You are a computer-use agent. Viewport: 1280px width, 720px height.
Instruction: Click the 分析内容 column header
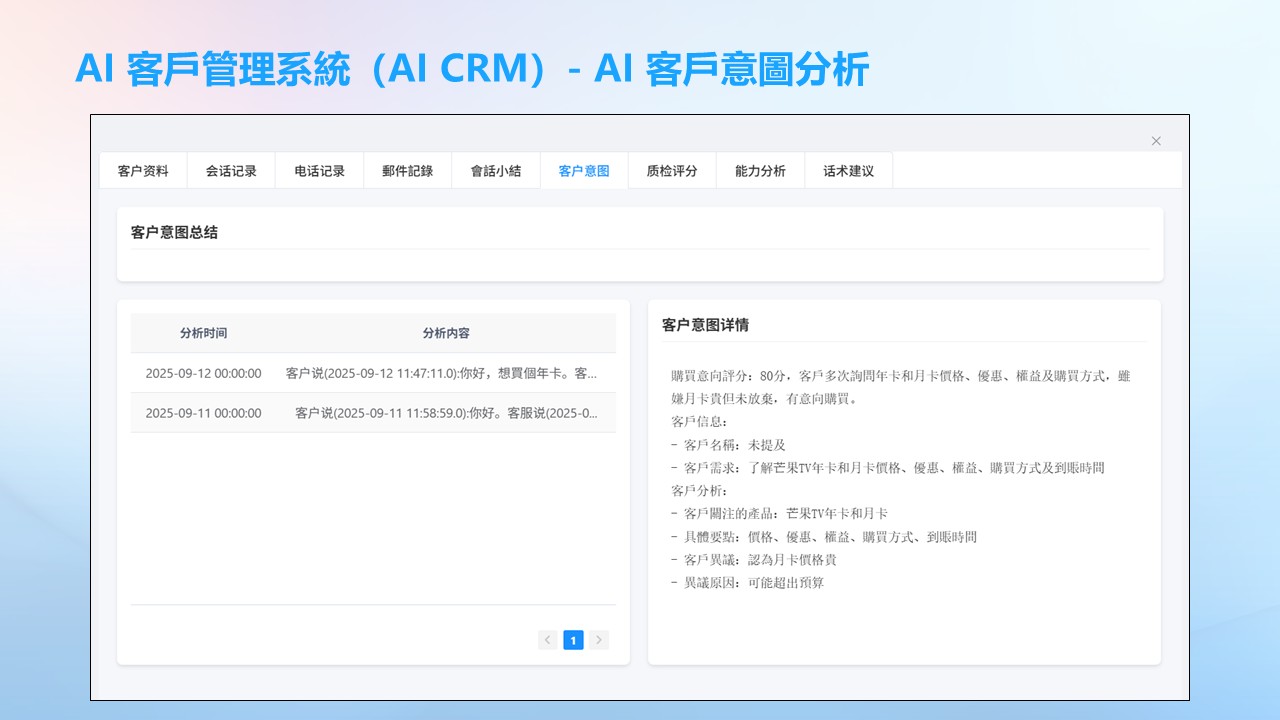pos(446,333)
